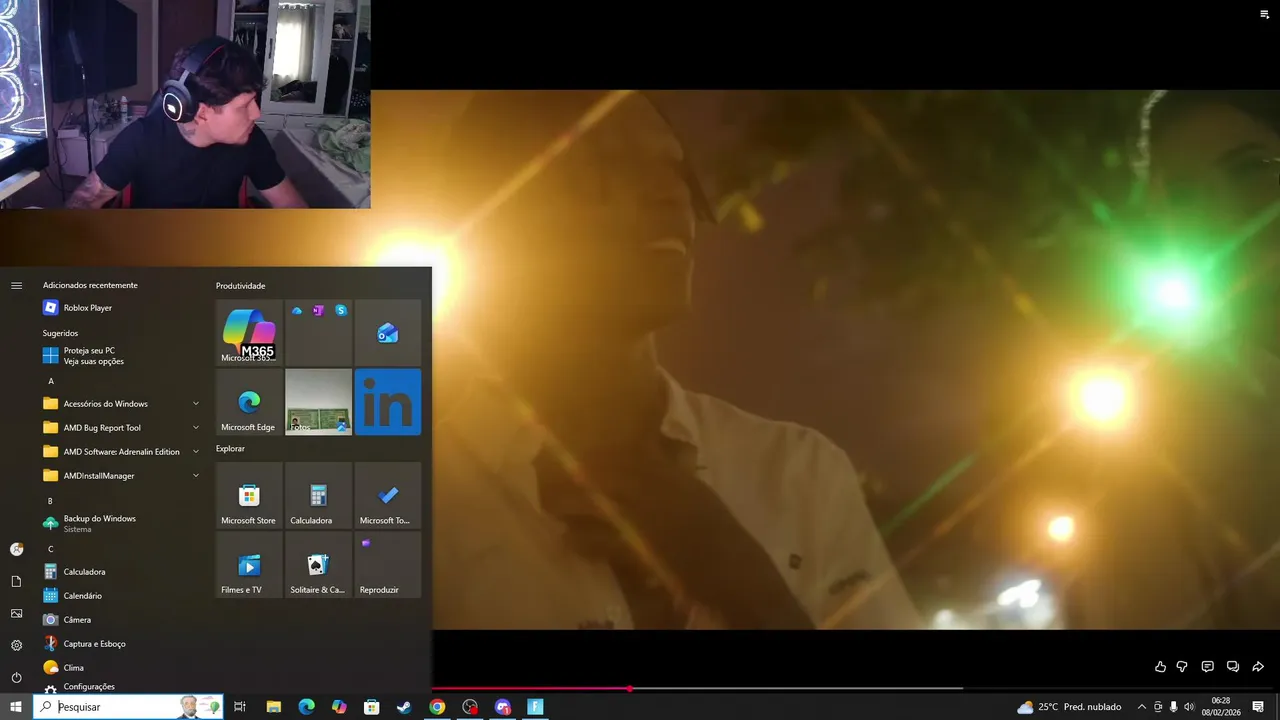
Task: Open the weather widget 25°C Pred. nublado
Action: click(x=1069, y=707)
